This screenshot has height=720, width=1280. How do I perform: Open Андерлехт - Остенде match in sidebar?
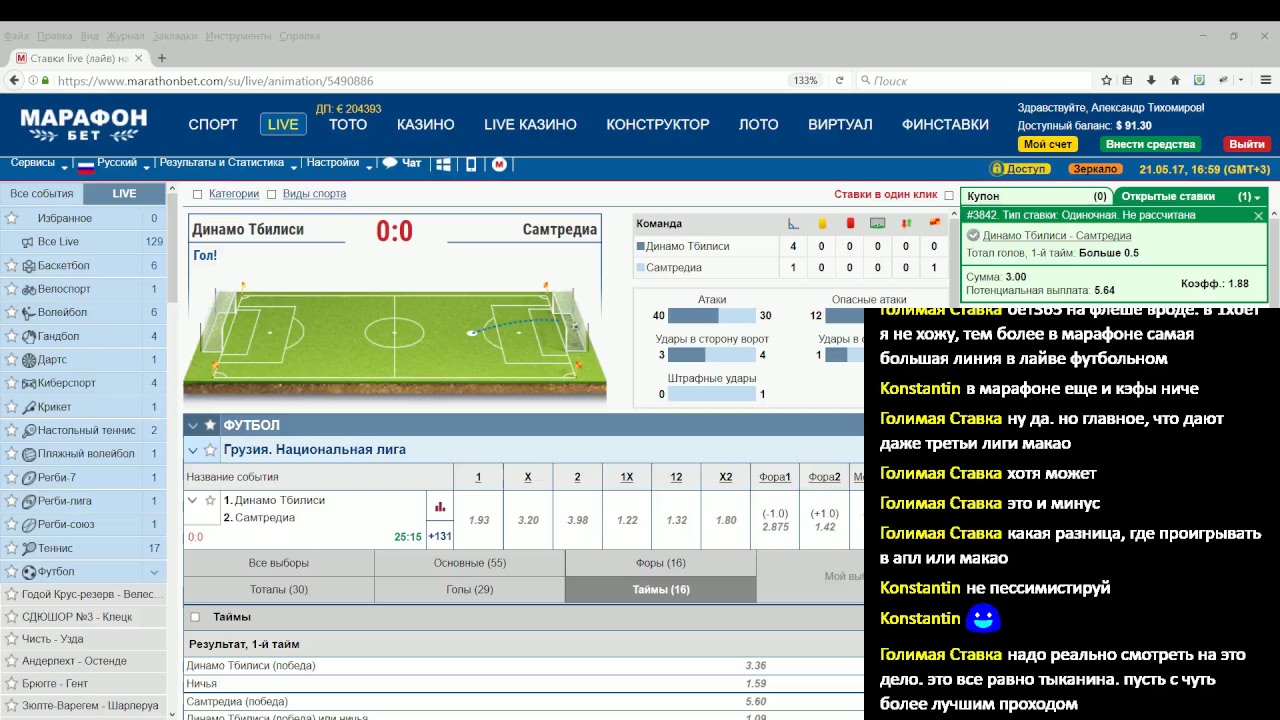74,661
